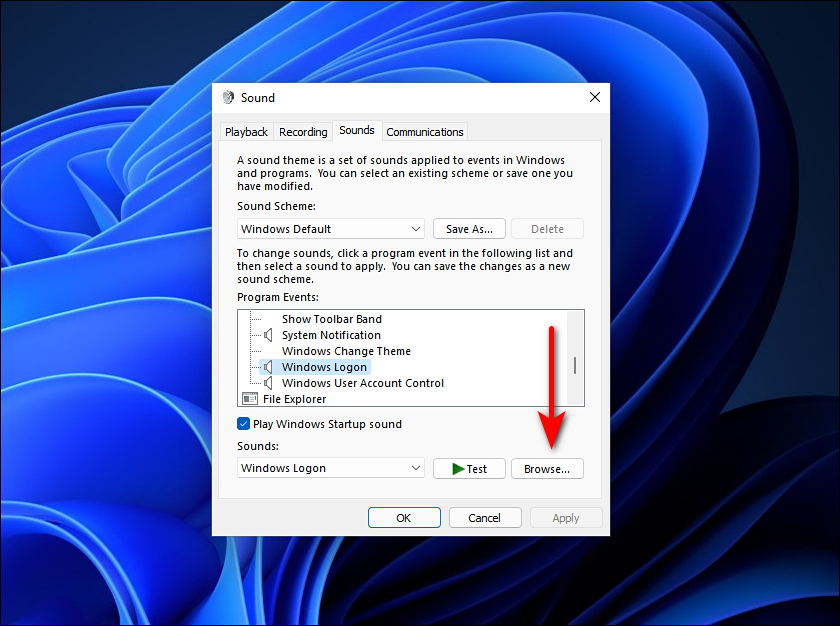
Task: Open the Sound Scheme dropdown
Action: pyautogui.click(x=331, y=229)
